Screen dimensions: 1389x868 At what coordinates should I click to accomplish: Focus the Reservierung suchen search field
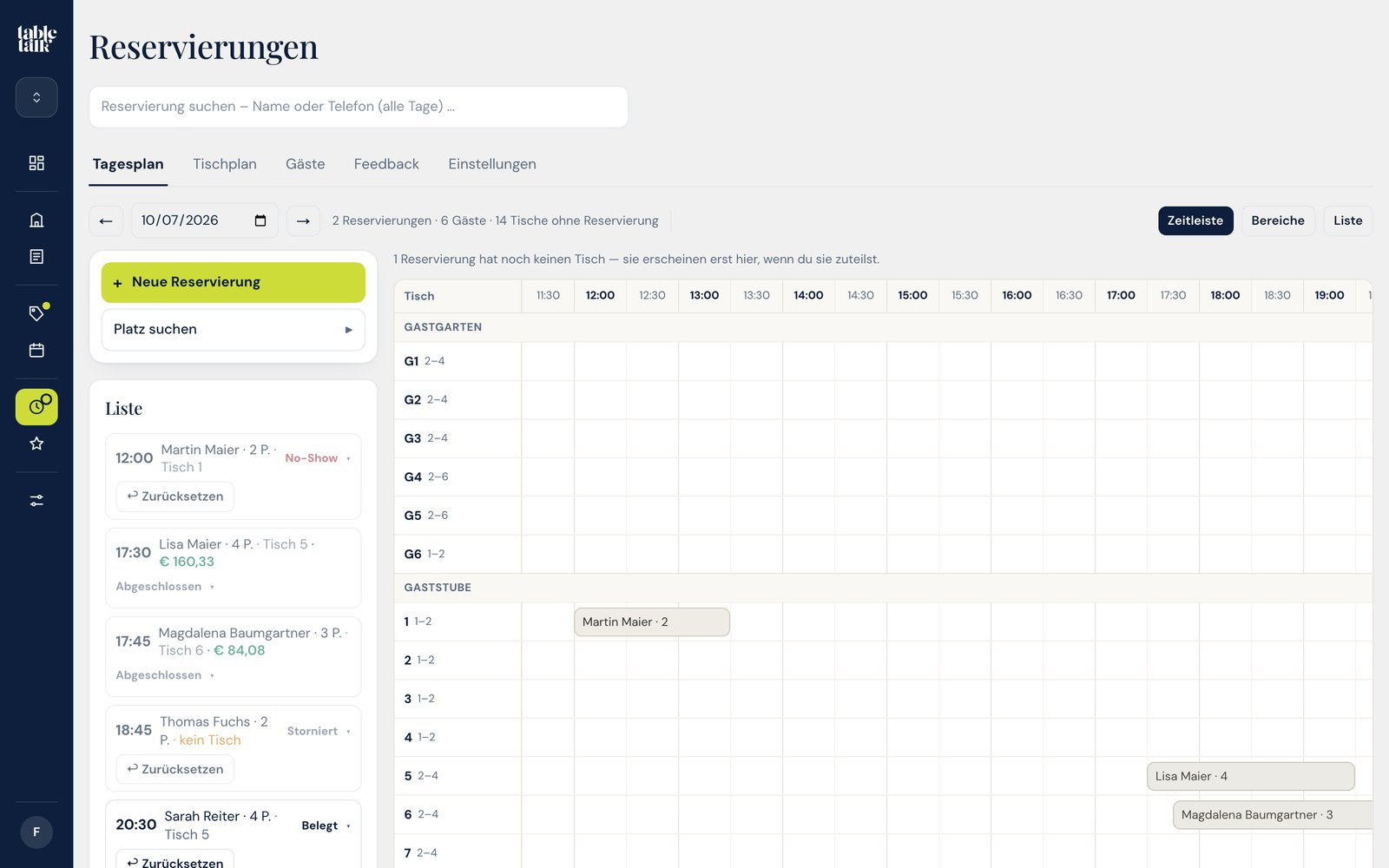pos(359,107)
